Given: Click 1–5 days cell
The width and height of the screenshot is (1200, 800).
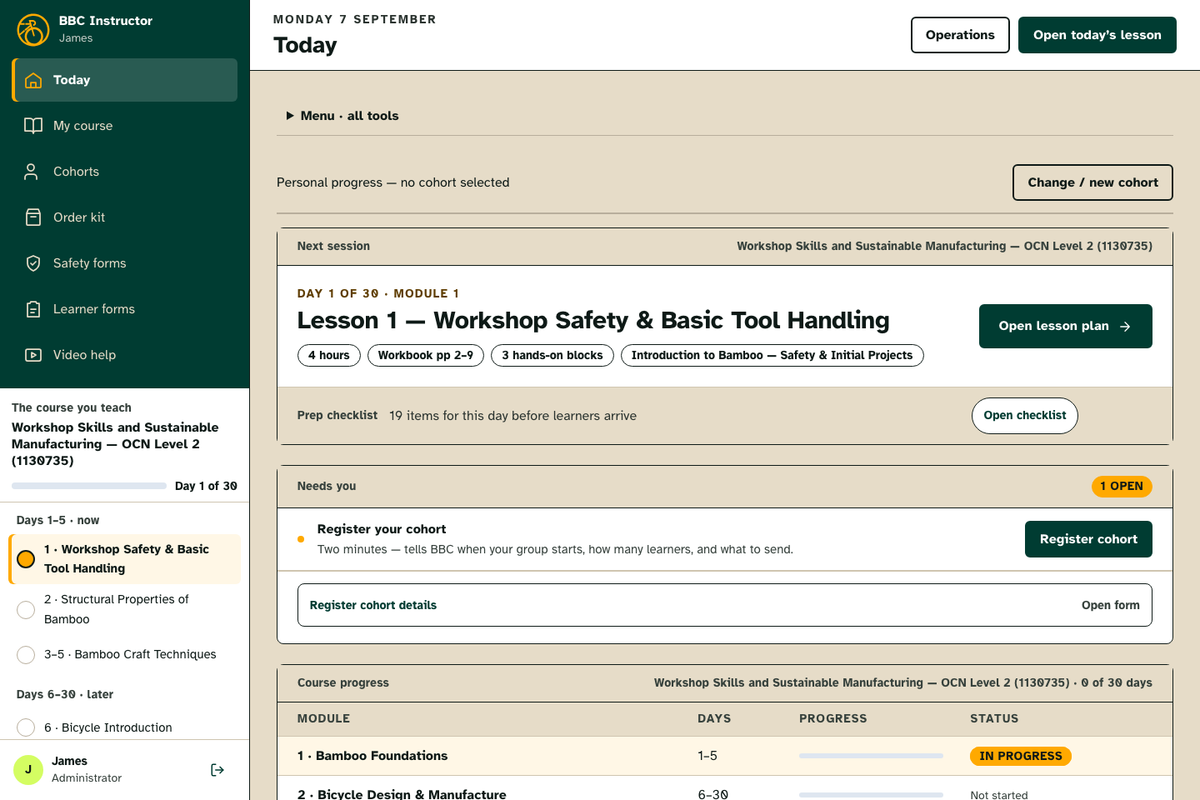Looking at the screenshot, I should coord(707,756).
